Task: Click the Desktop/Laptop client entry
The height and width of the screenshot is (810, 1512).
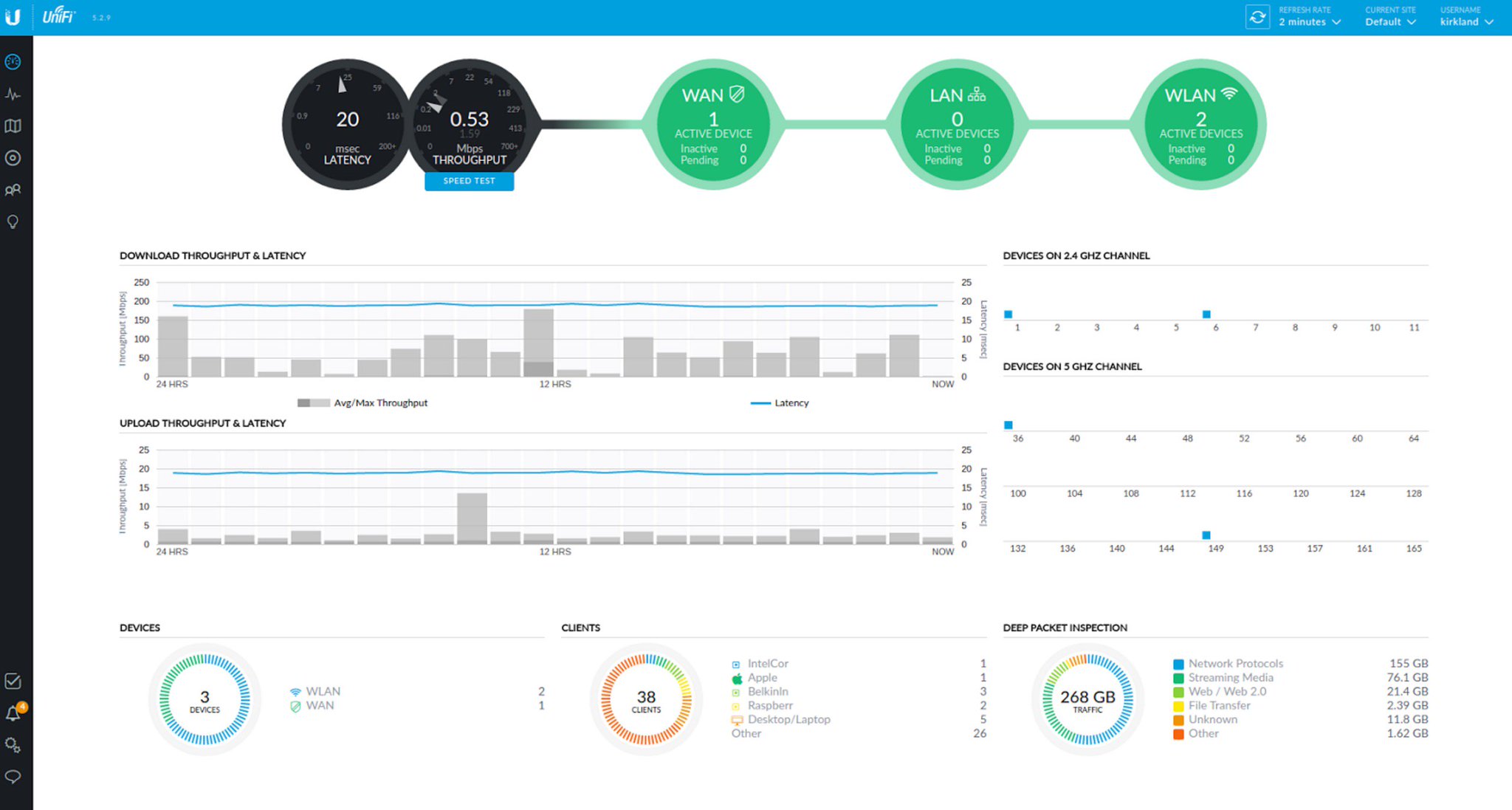Action: (788, 720)
